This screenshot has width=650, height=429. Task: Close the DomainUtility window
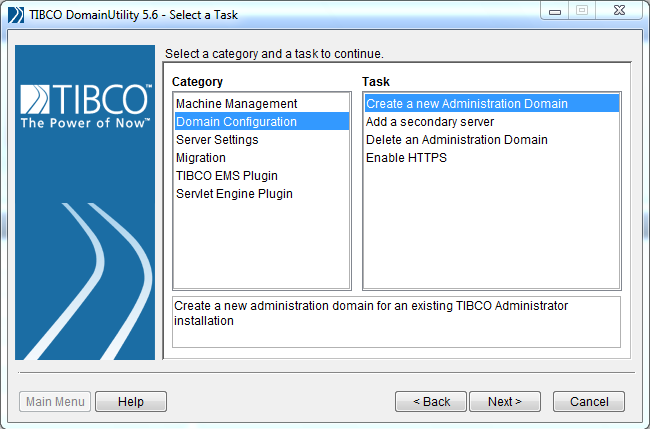pos(619,11)
